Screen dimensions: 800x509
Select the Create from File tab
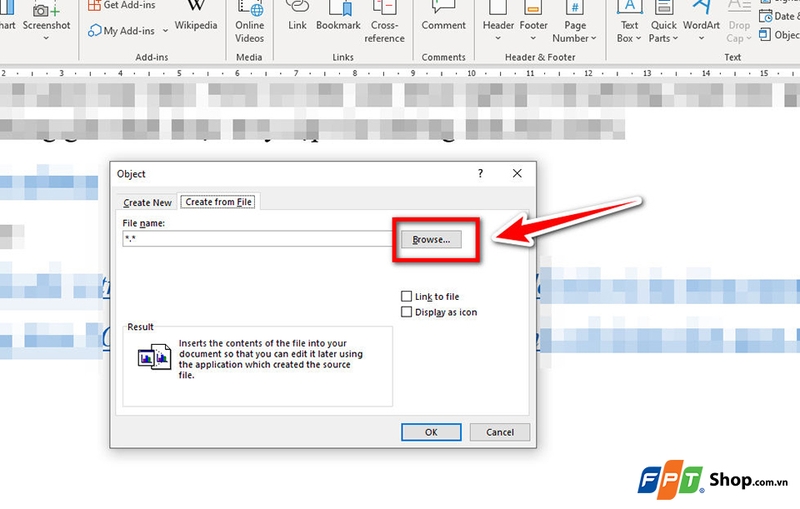point(218,201)
